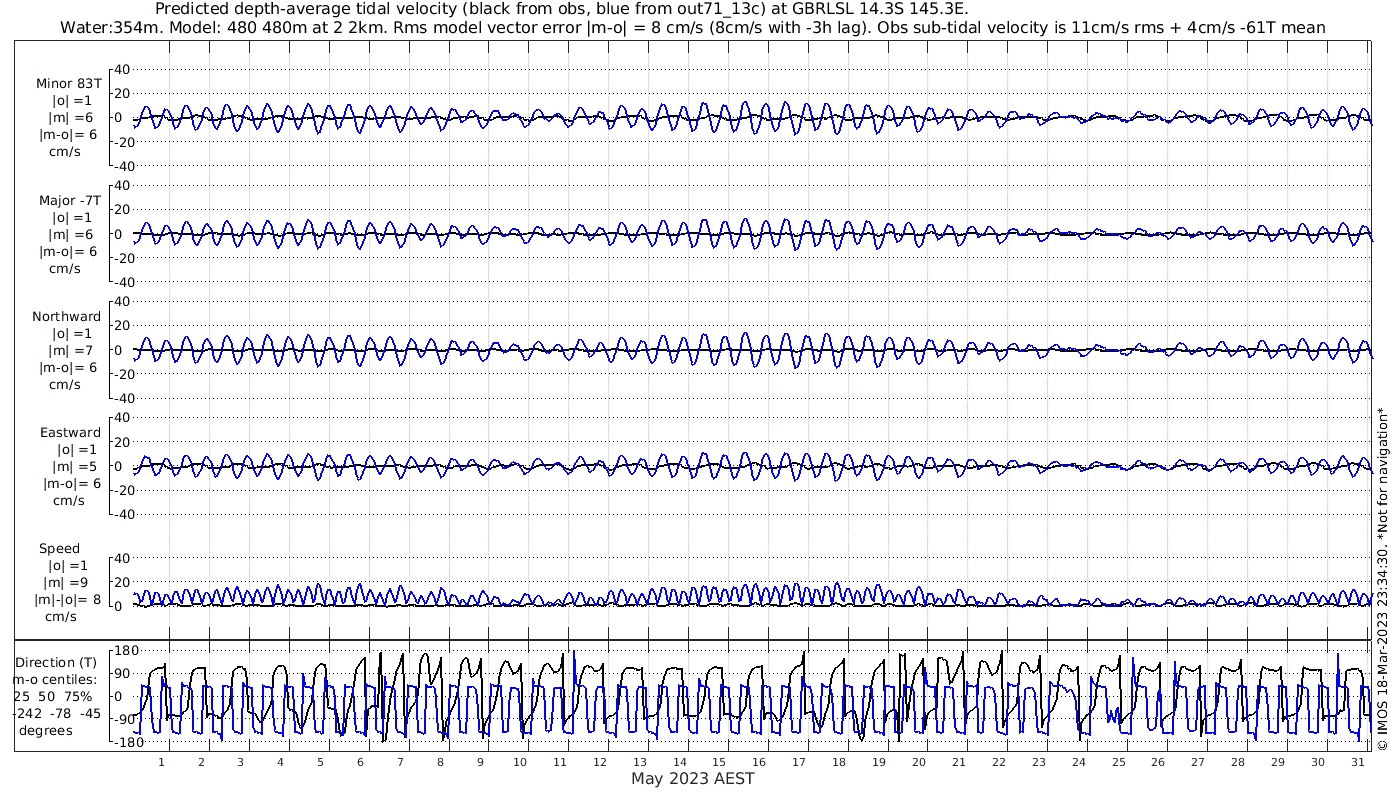1400x800 pixels.
Task: Click "|m| =7" in the Northward panel
Action: coord(72,350)
